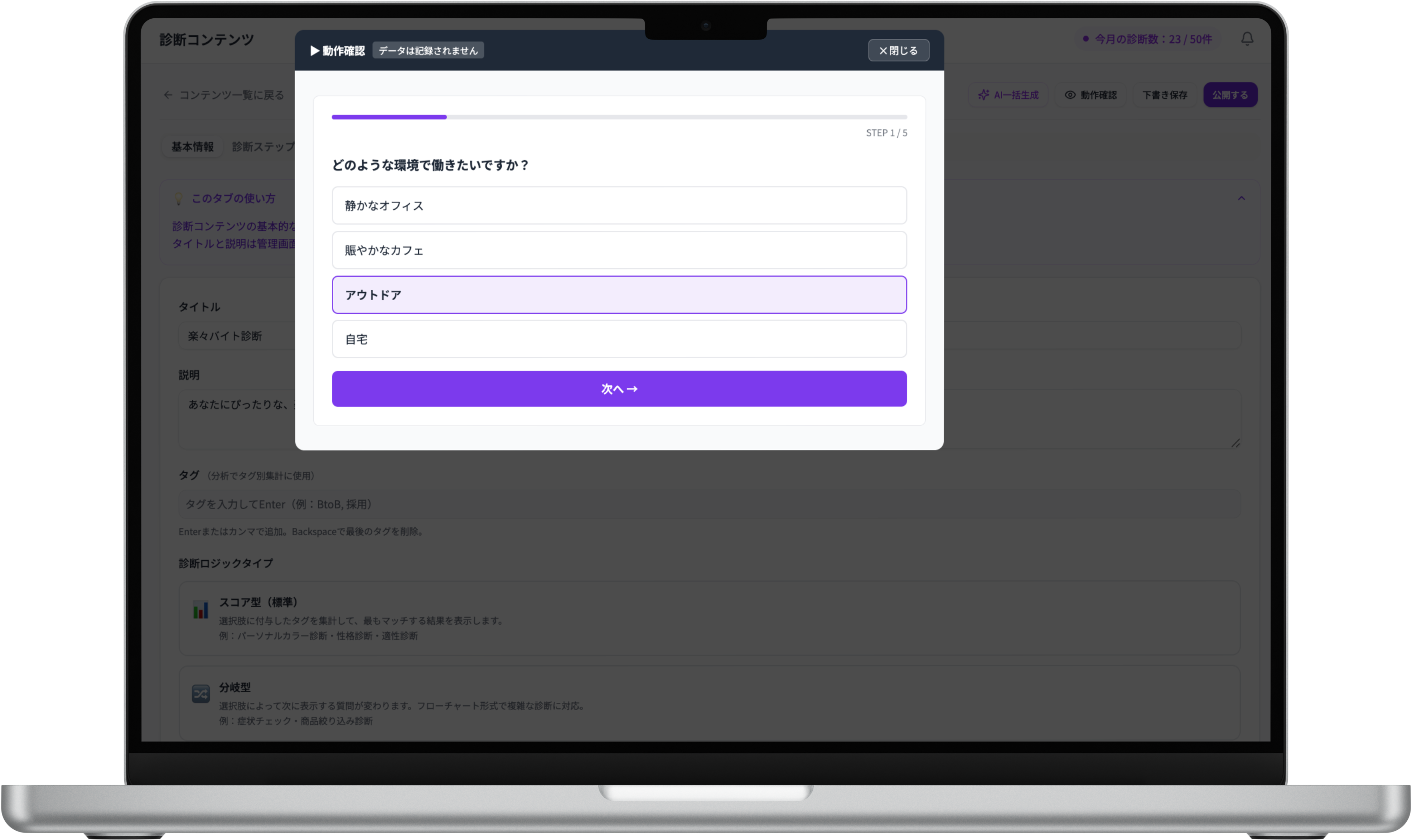1412x840 pixels.
Task: Click the 説明 description text area
Action: click(x=709, y=419)
